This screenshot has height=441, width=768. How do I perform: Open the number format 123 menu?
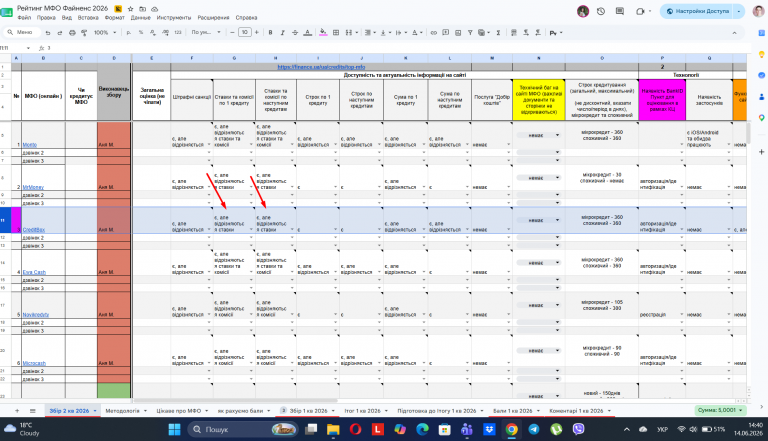(178, 33)
